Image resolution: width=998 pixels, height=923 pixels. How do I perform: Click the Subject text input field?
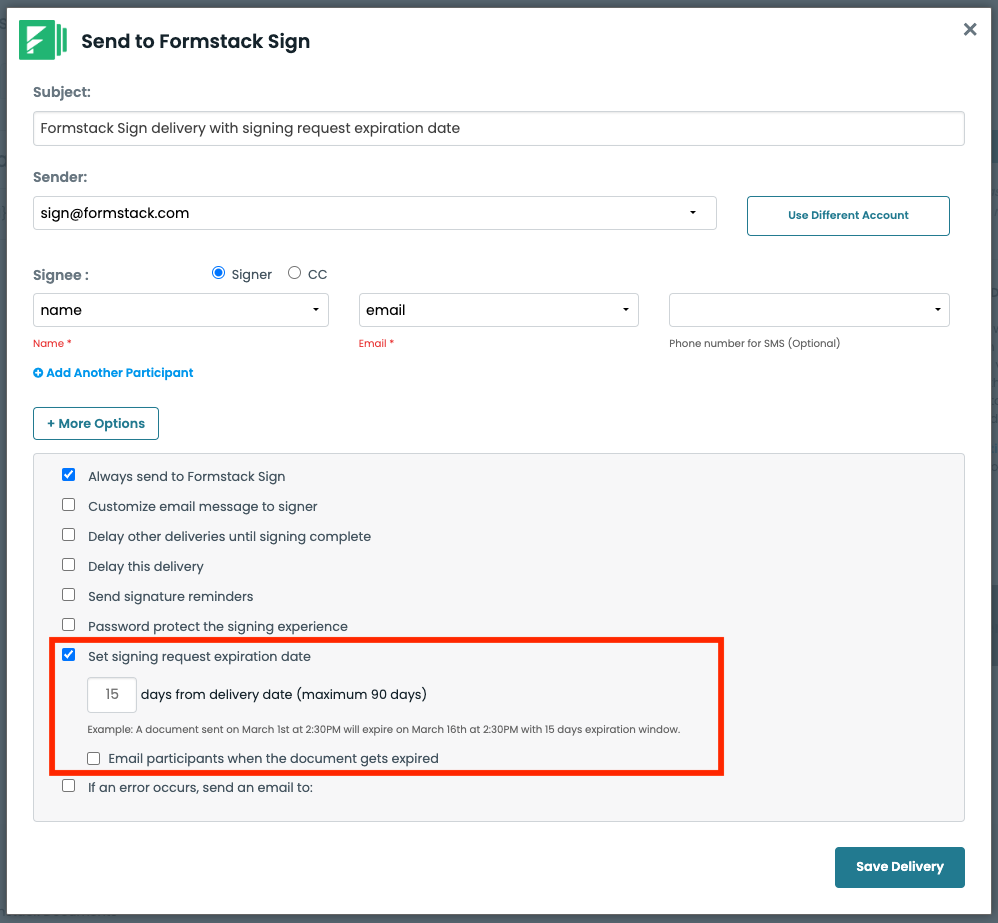click(498, 129)
